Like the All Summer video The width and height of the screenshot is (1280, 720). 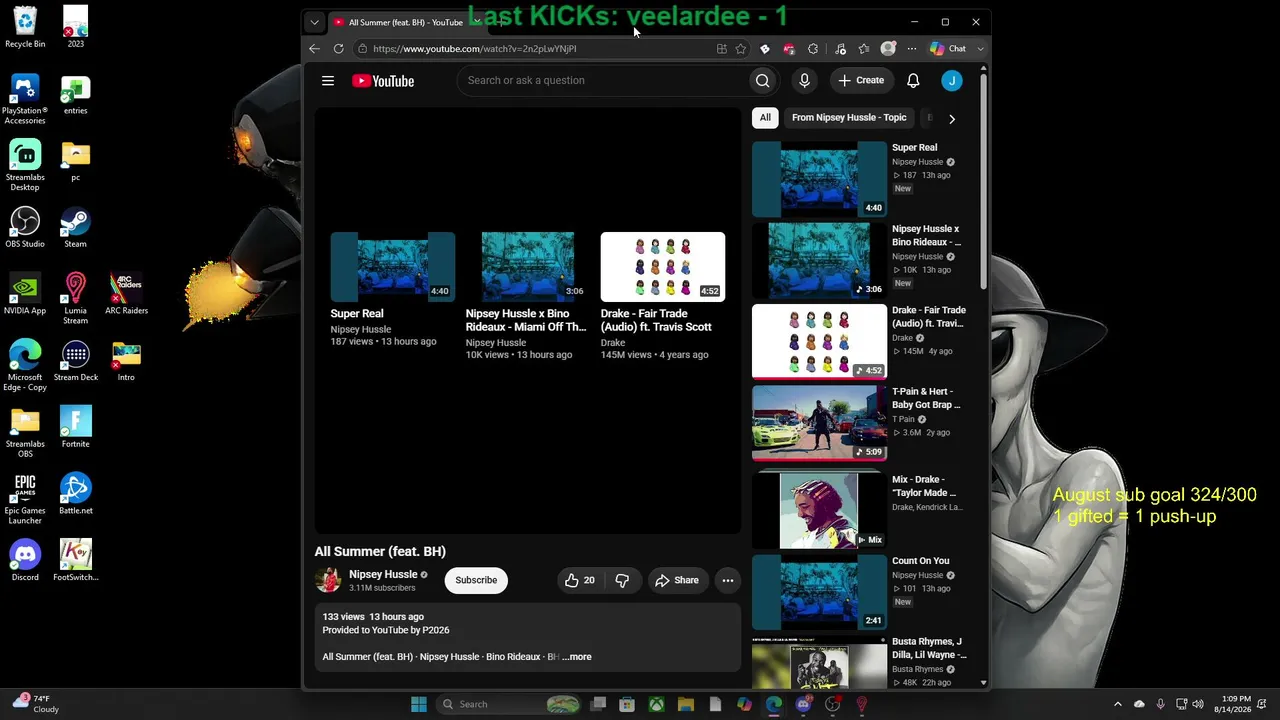pos(580,580)
